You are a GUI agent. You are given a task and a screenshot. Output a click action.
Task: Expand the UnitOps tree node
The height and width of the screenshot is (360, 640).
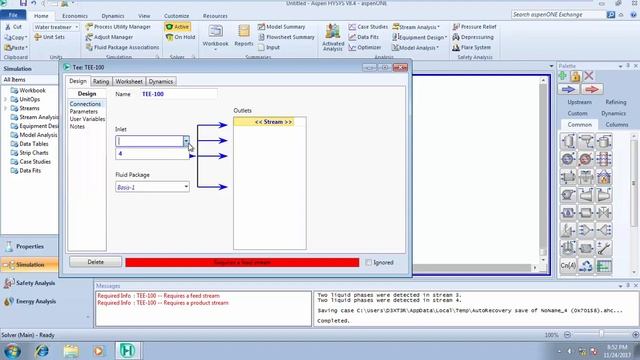(x=6, y=99)
